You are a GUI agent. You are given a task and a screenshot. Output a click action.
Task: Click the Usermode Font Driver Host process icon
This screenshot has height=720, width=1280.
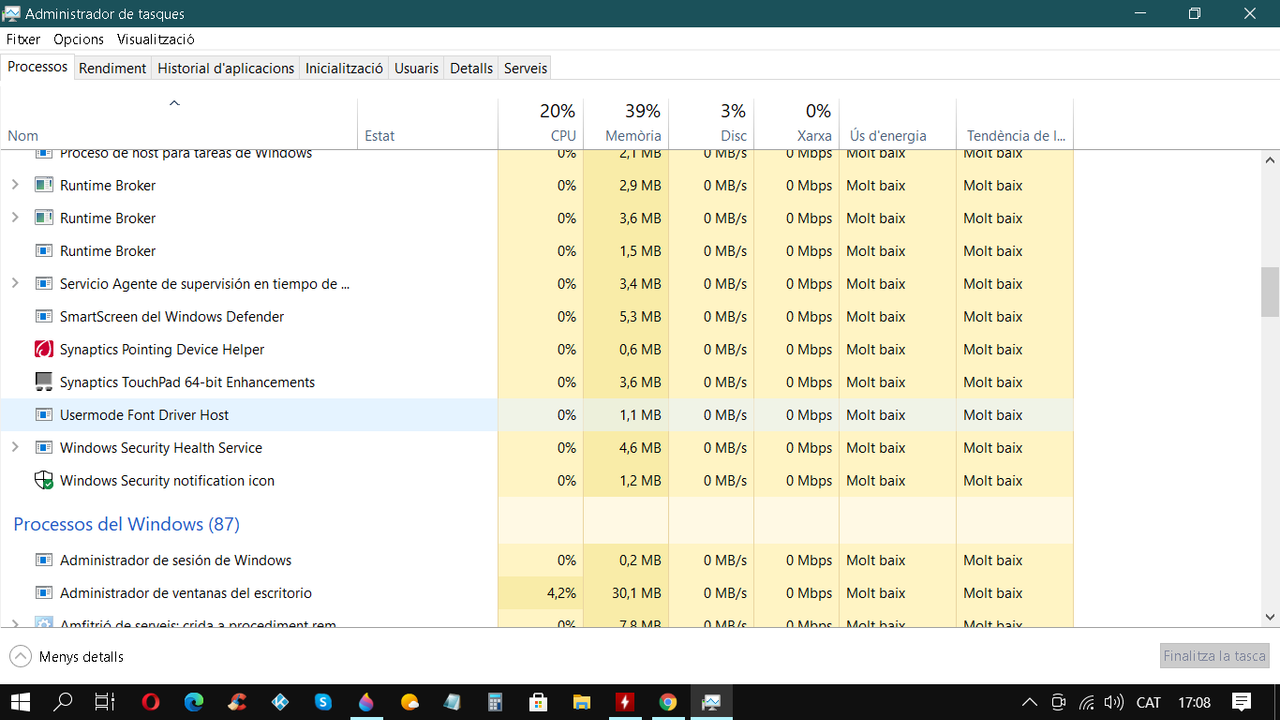44,414
